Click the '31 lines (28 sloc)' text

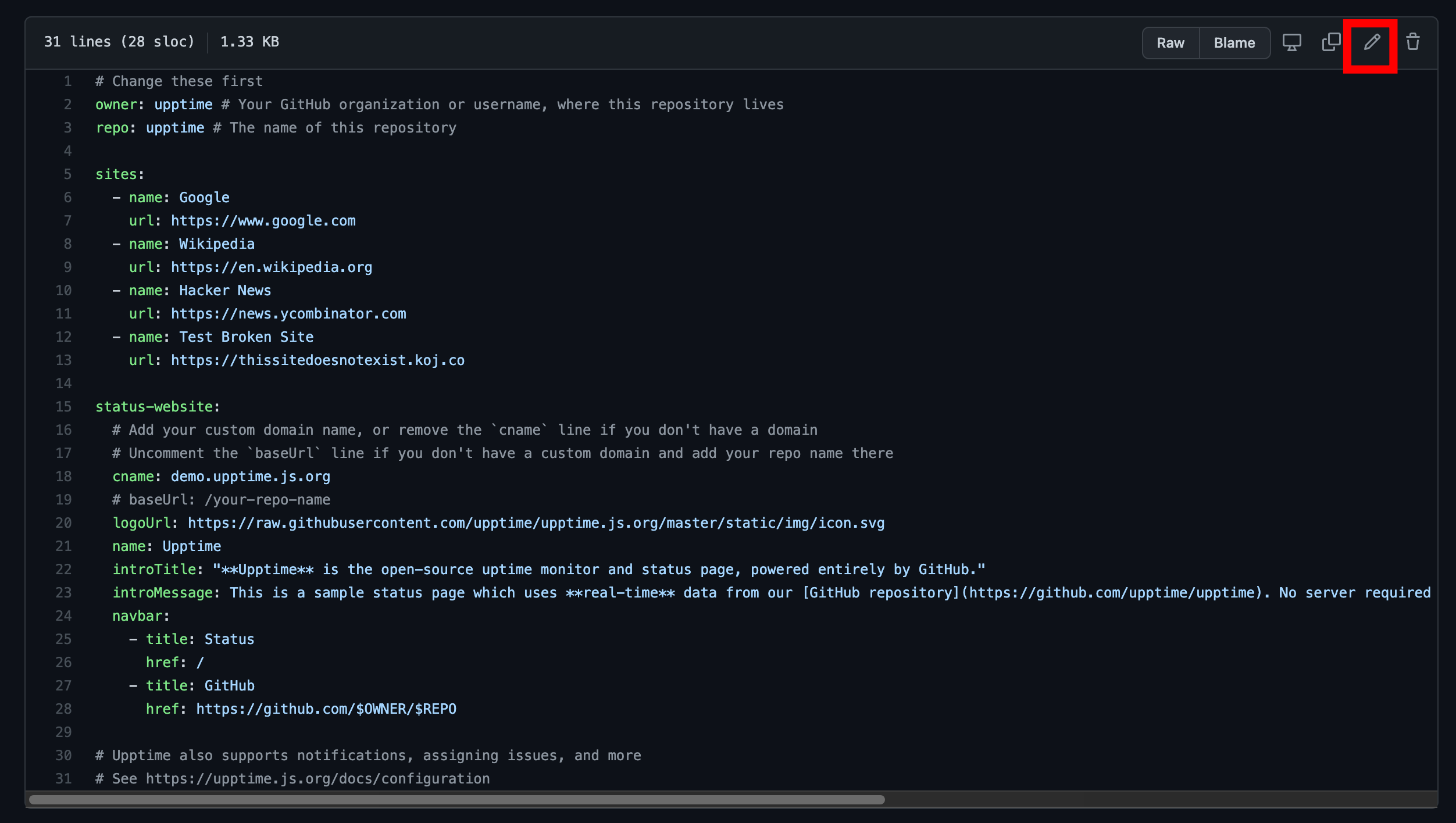119,42
